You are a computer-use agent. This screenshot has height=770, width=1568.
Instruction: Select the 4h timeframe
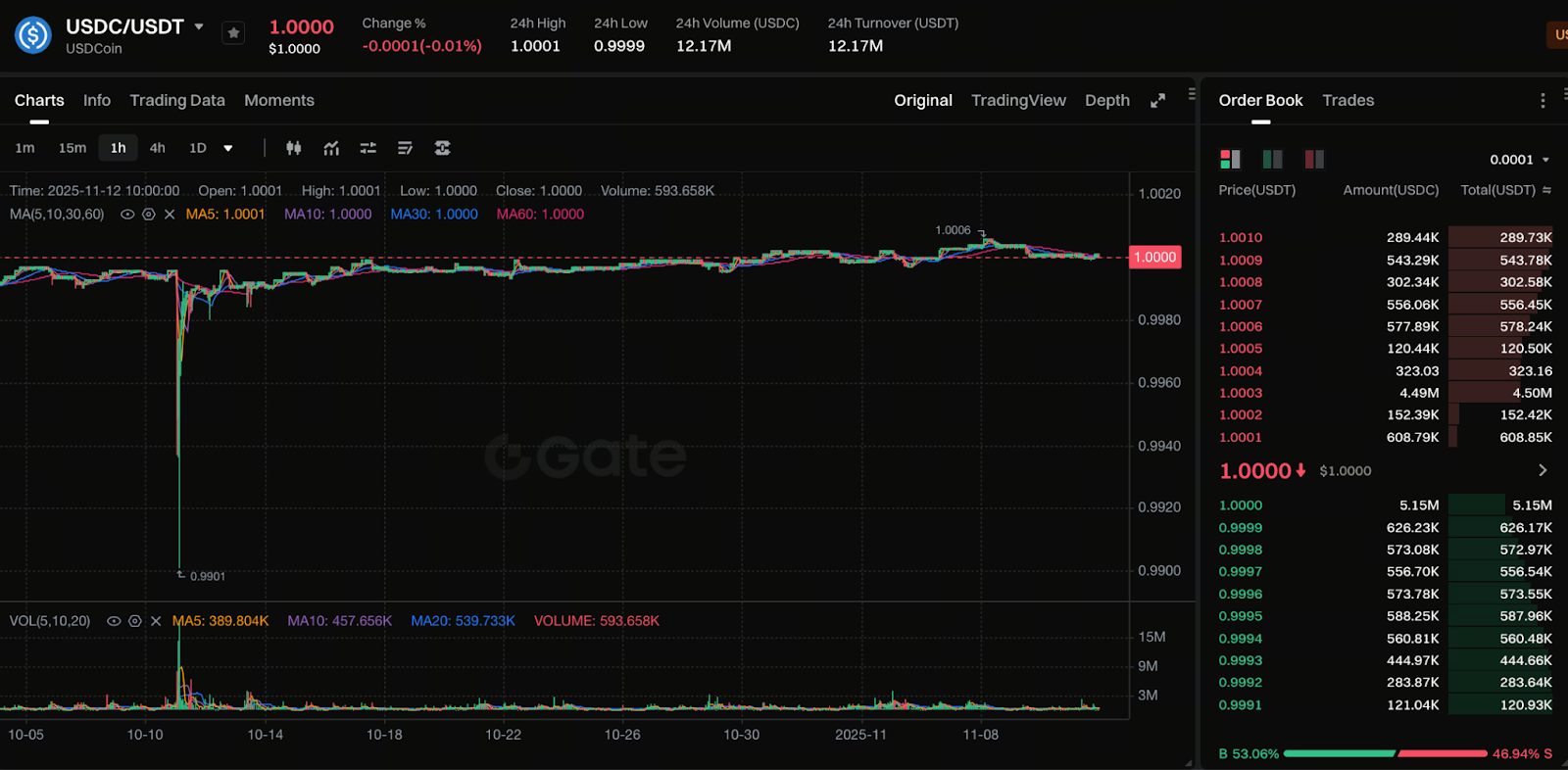coord(157,148)
